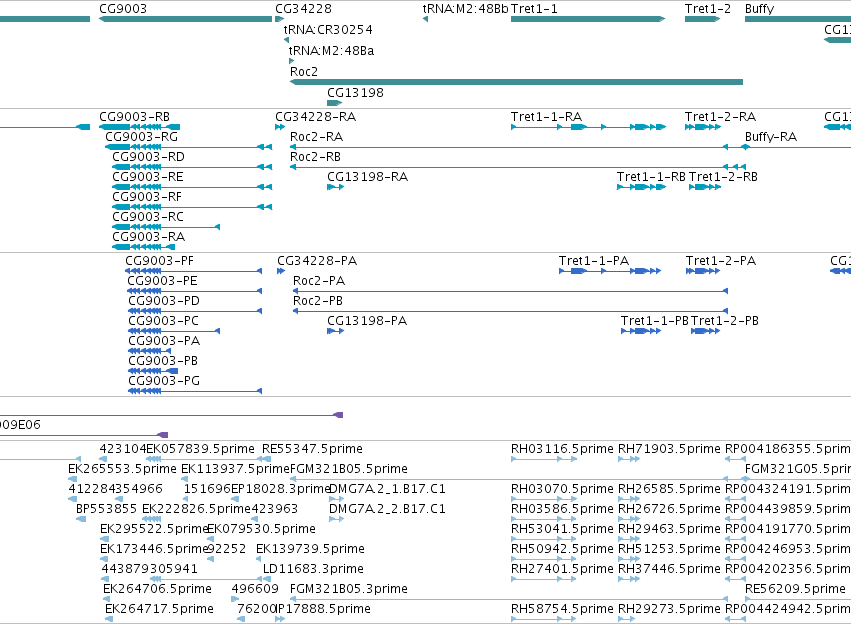Click transcript CG34228-RA
Viewport: 851px width, 624px height.
(x=315, y=117)
